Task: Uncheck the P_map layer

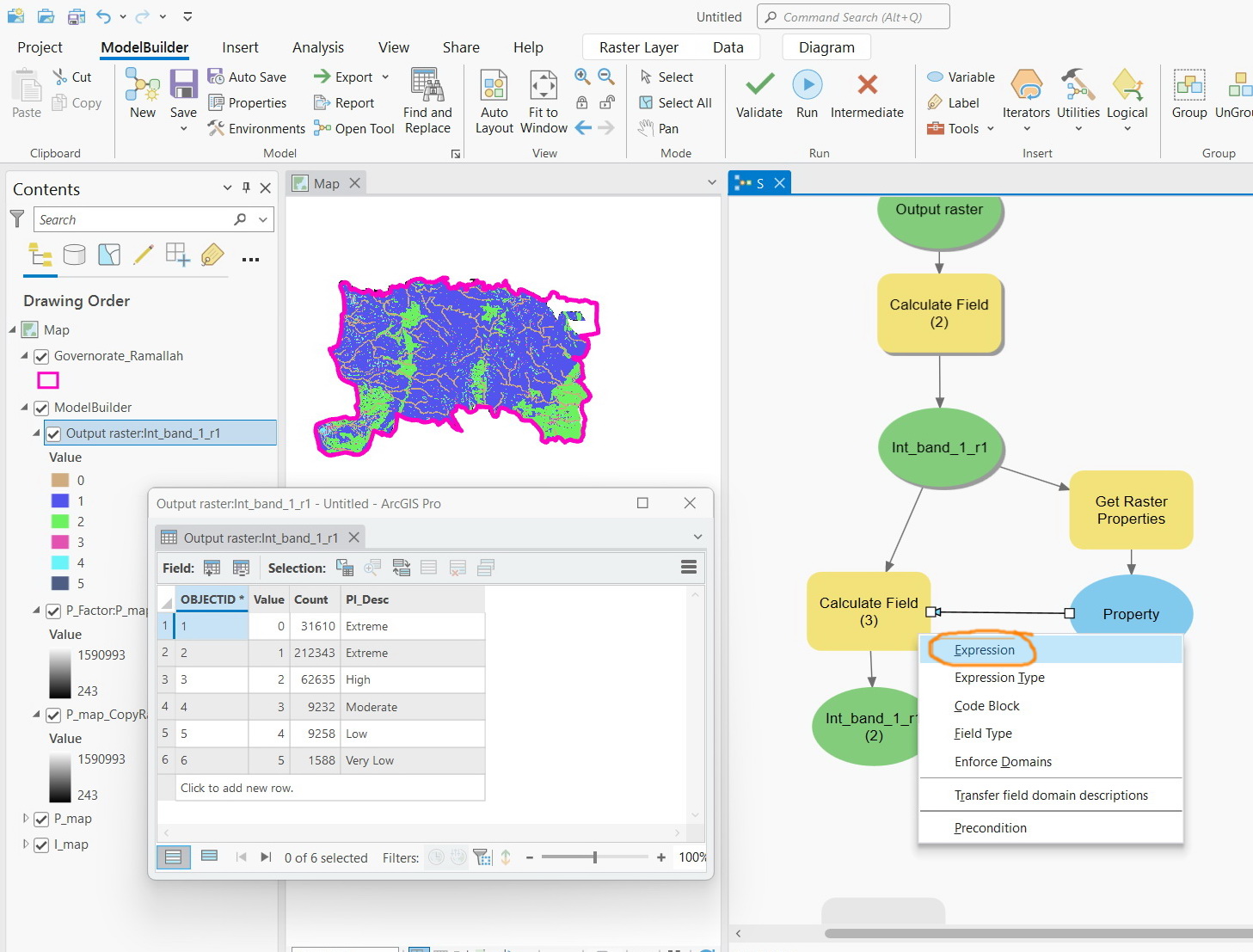Action: point(41,819)
